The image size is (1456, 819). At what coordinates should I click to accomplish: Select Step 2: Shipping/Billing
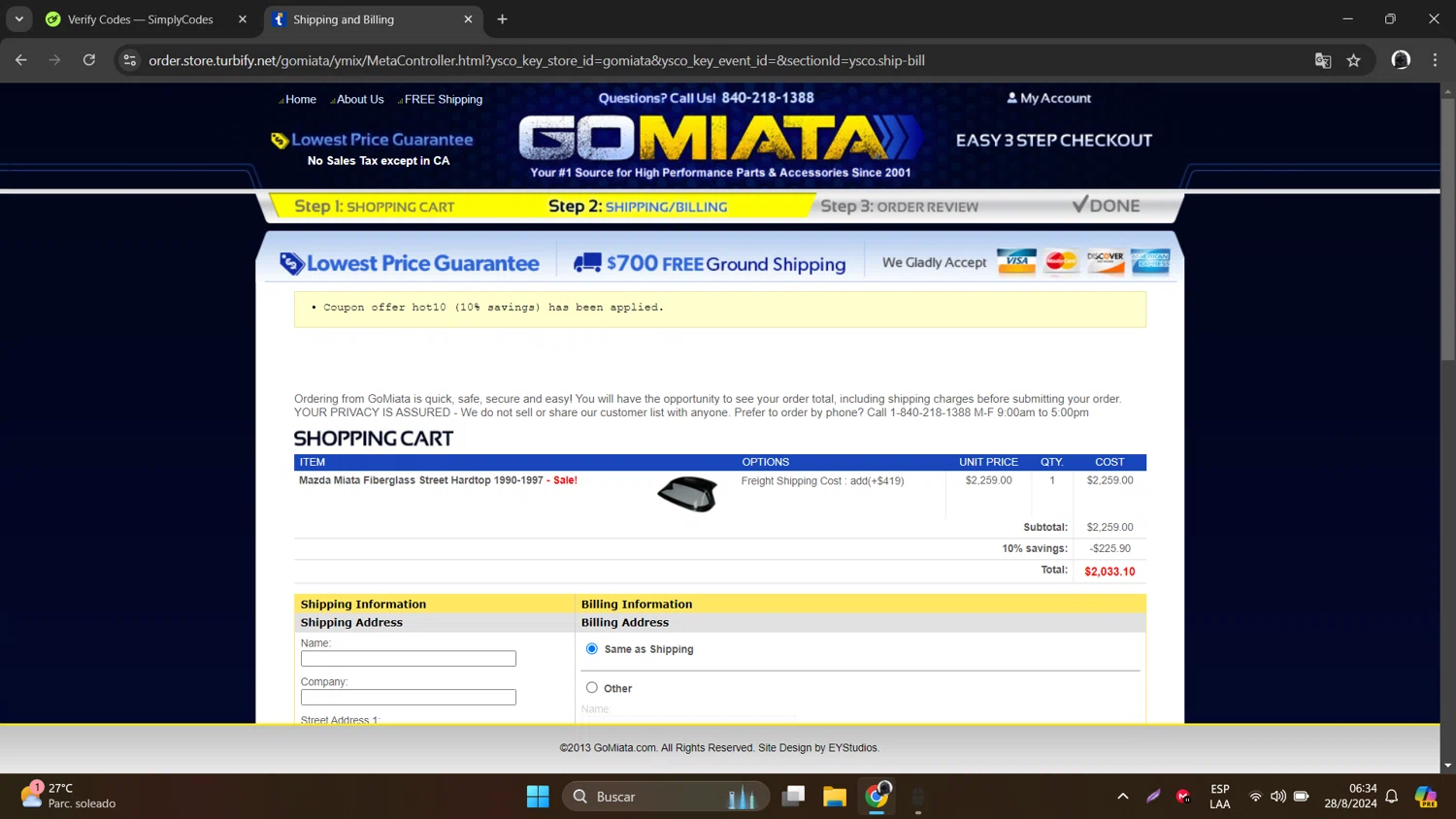pos(638,207)
